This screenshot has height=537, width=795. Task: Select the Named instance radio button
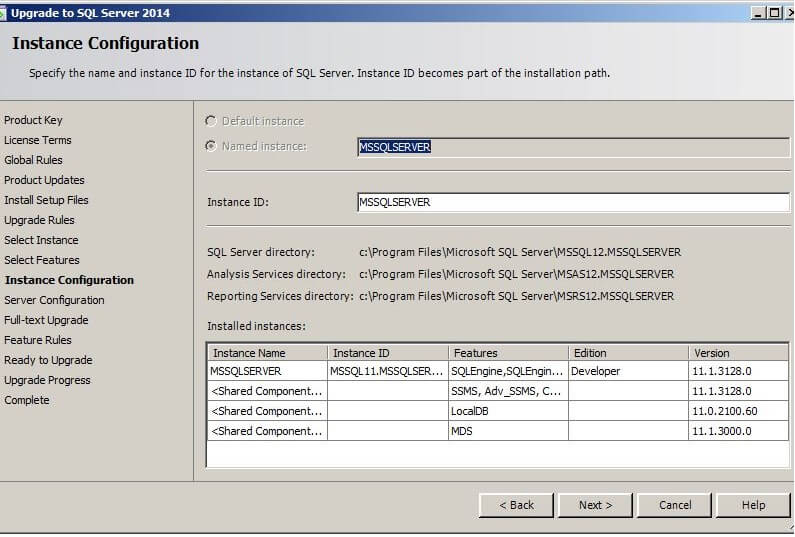click(211, 146)
